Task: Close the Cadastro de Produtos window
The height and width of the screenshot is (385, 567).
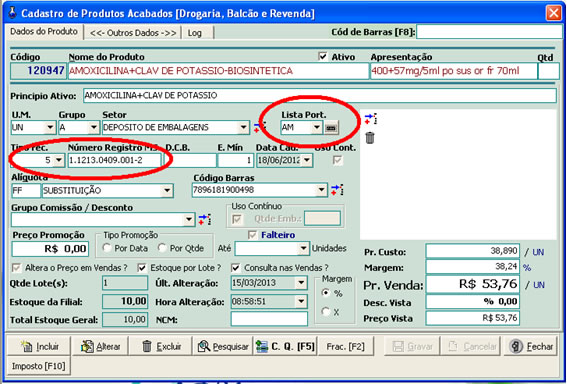Action: tap(553, 13)
